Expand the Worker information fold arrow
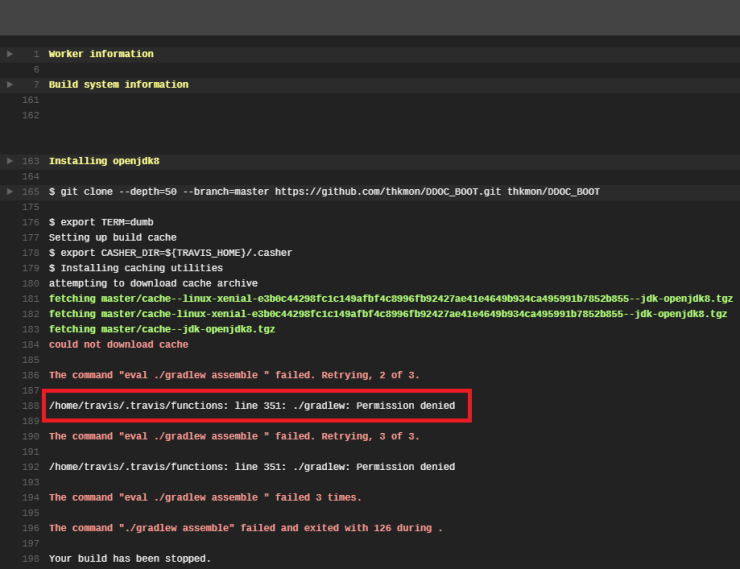This screenshot has height=569, width=740. click(x=10, y=54)
